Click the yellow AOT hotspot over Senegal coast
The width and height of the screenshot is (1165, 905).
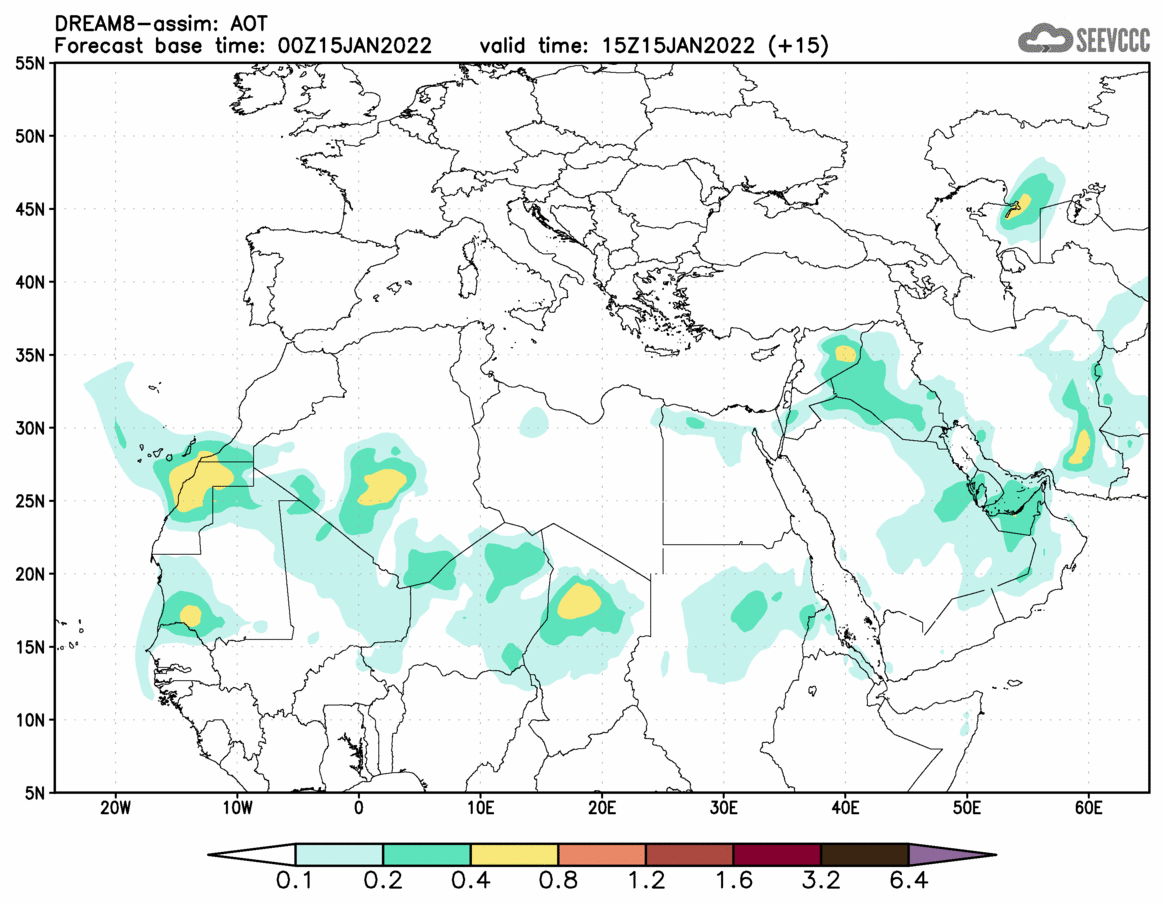pyautogui.click(x=191, y=616)
